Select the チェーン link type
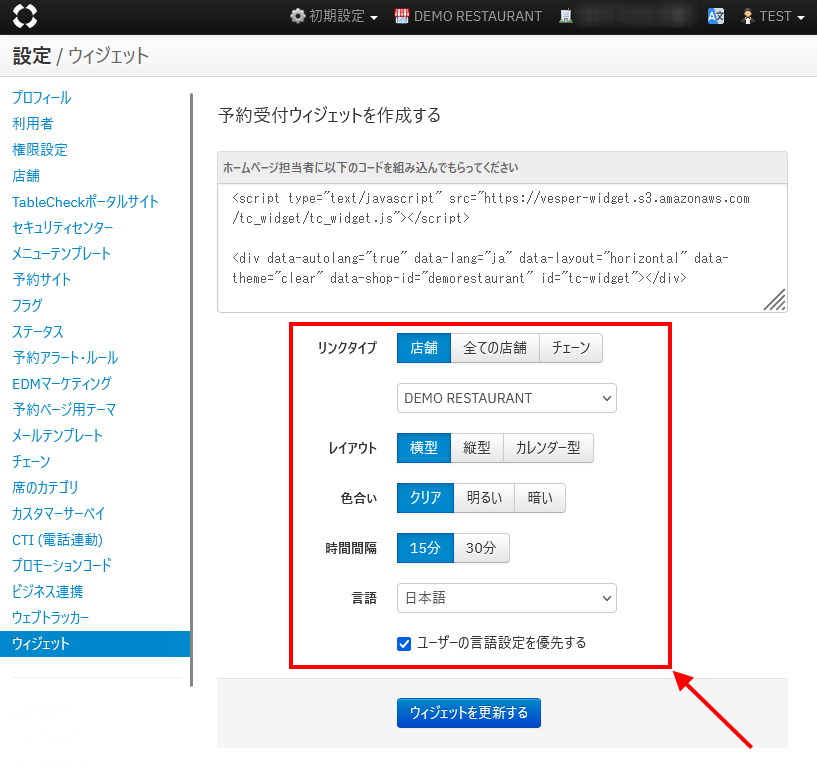The width and height of the screenshot is (817, 776). tap(571, 348)
